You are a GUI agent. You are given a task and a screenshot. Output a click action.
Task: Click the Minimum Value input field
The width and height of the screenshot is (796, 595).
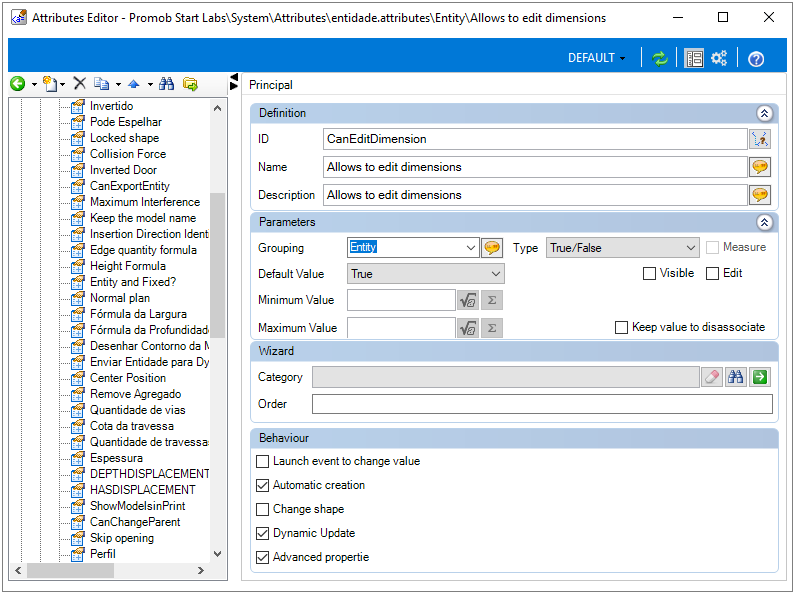coord(401,301)
